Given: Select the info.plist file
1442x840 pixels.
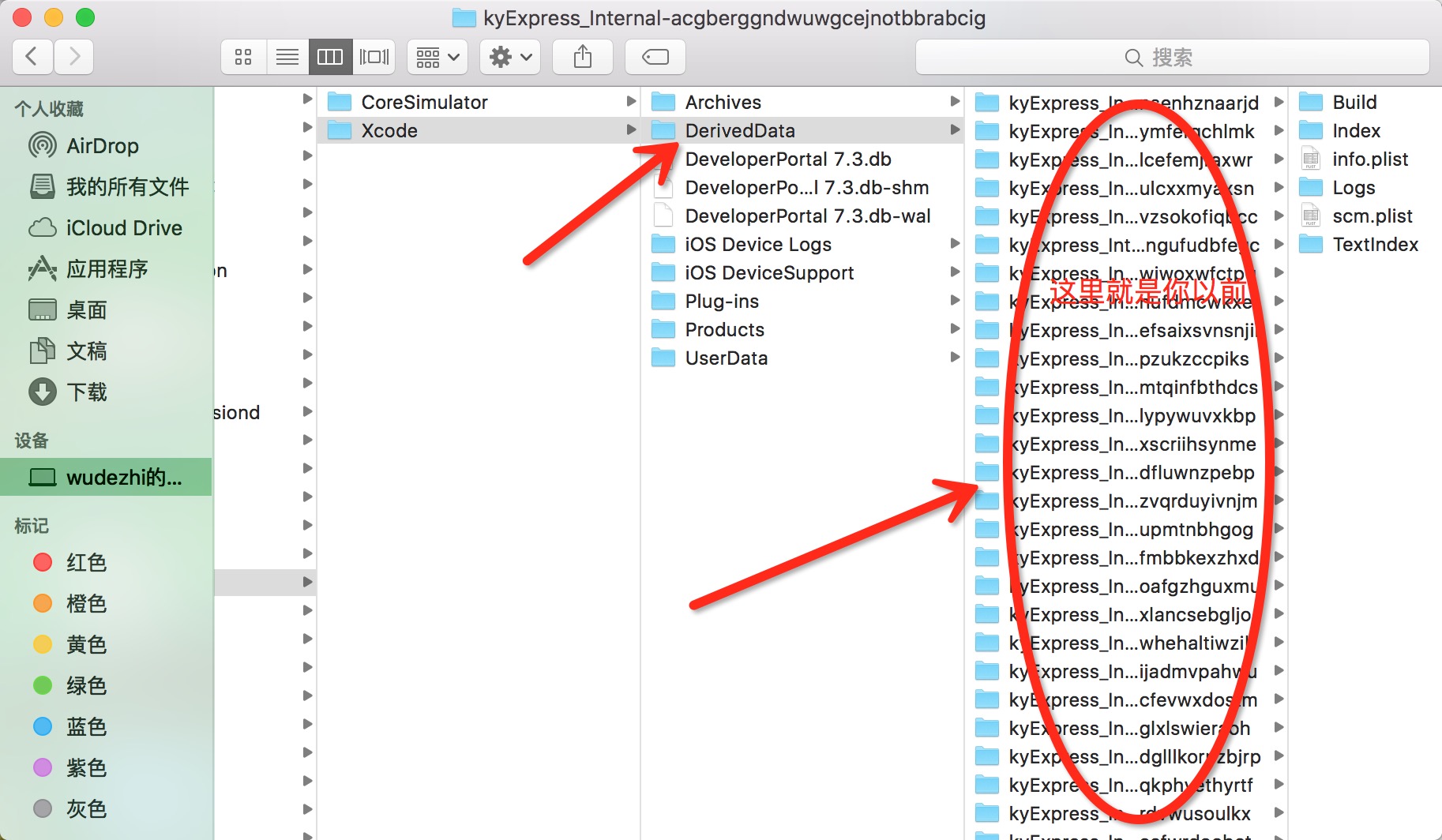Looking at the screenshot, I should (1366, 159).
